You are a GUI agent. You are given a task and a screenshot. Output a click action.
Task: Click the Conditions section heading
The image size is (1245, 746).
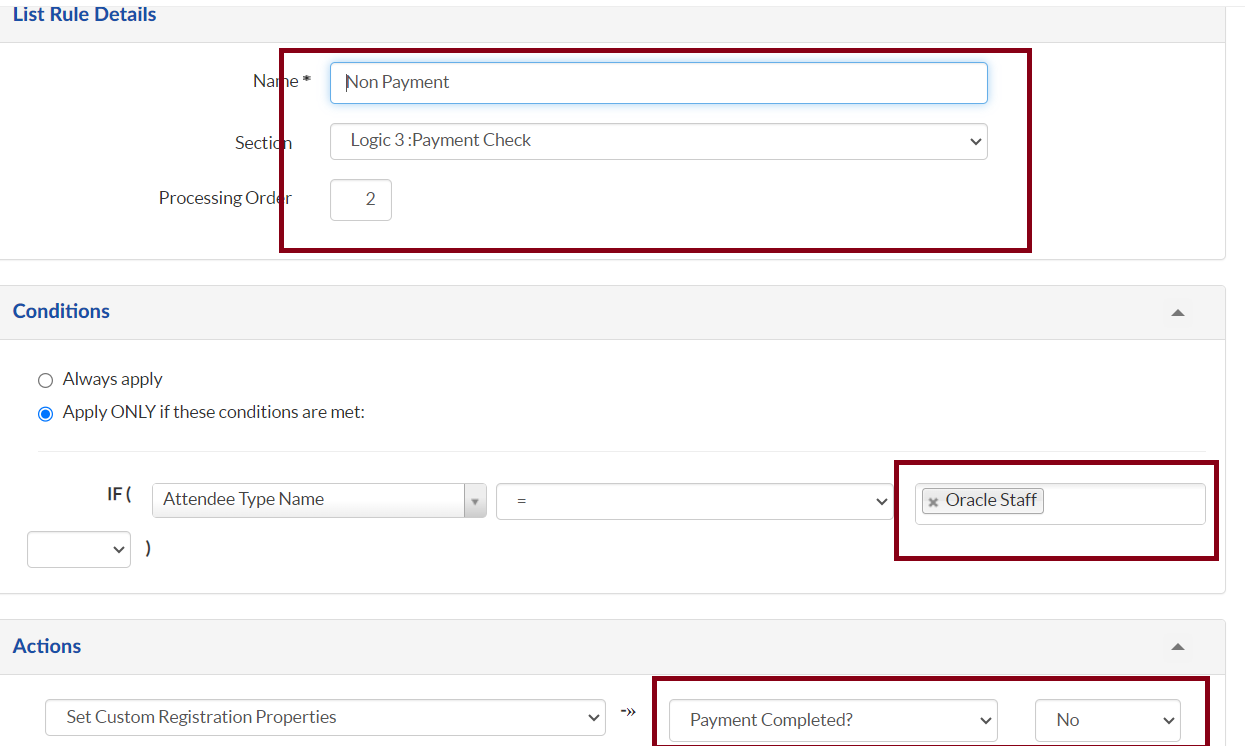point(61,311)
